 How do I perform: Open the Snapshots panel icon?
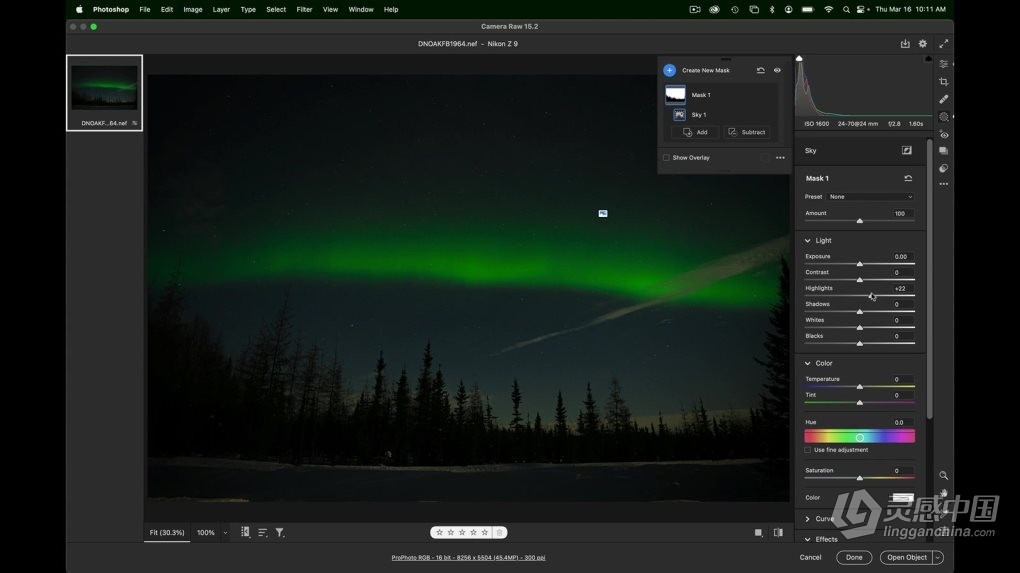(x=943, y=151)
